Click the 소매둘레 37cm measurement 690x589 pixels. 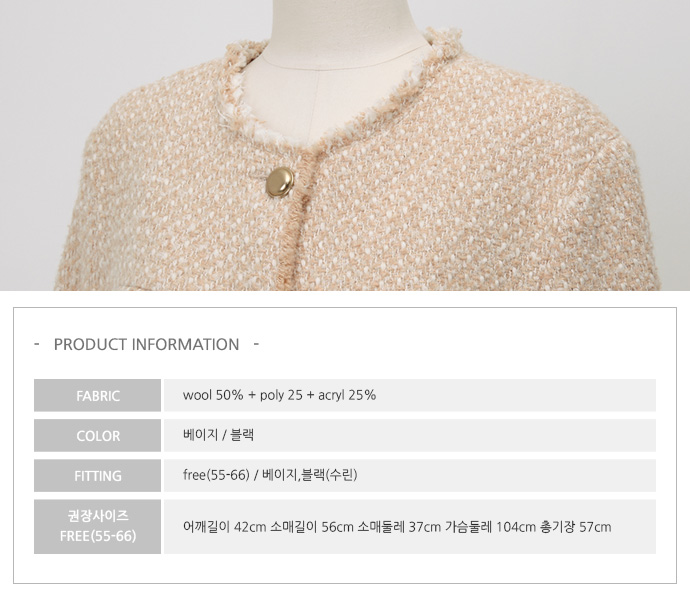click(x=399, y=526)
